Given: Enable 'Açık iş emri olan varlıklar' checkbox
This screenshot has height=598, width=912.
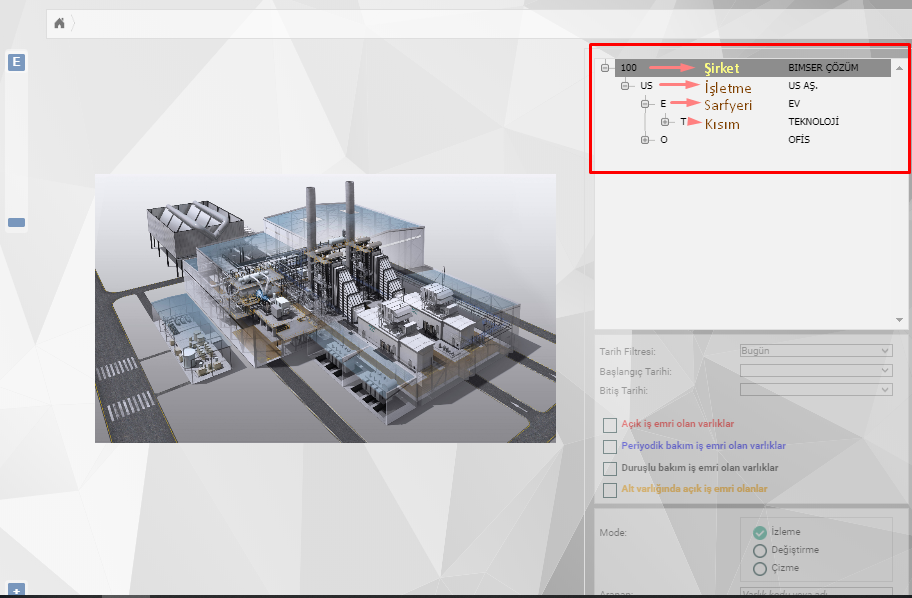Looking at the screenshot, I should click(610, 425).
